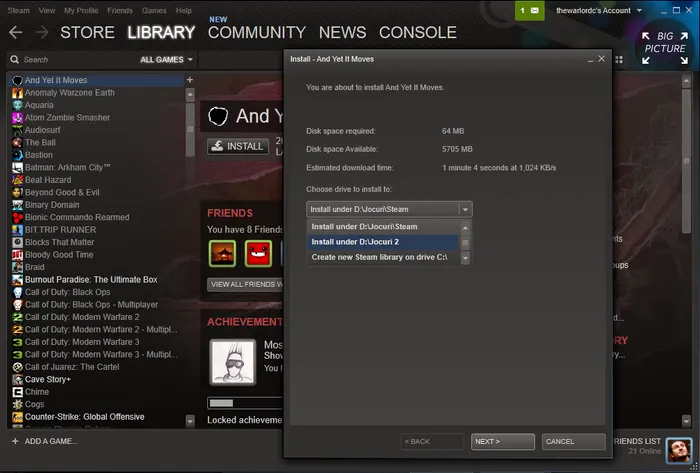The image size is (700, 473).
Task: Click Add a Game link
Action: click(x=51, y=441)
